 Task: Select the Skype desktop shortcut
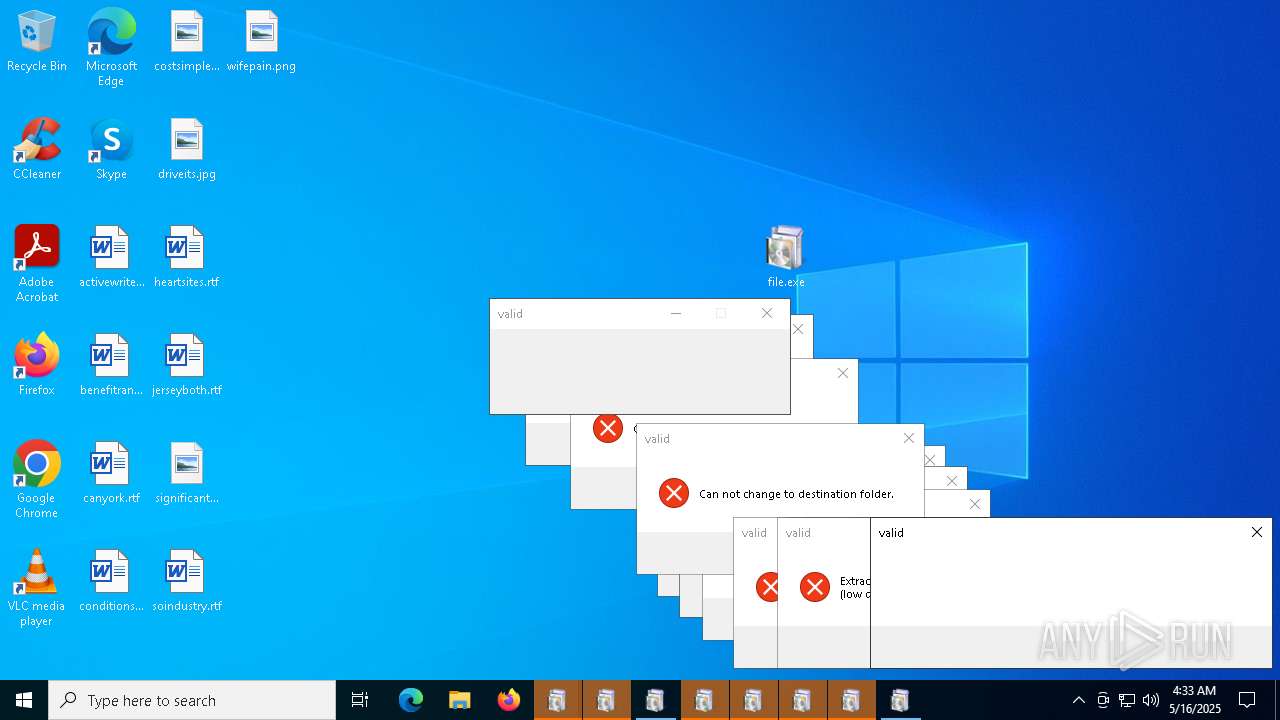point(111,150)
